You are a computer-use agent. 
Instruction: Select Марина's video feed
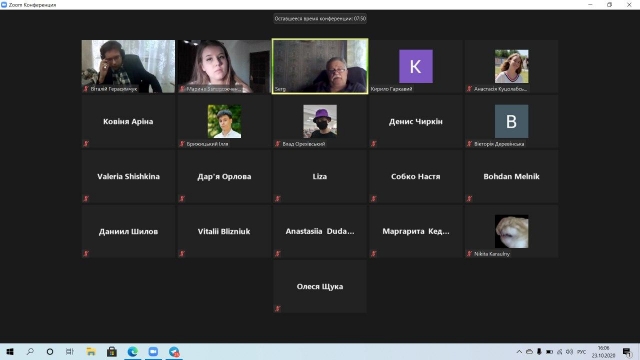(224, 66)
